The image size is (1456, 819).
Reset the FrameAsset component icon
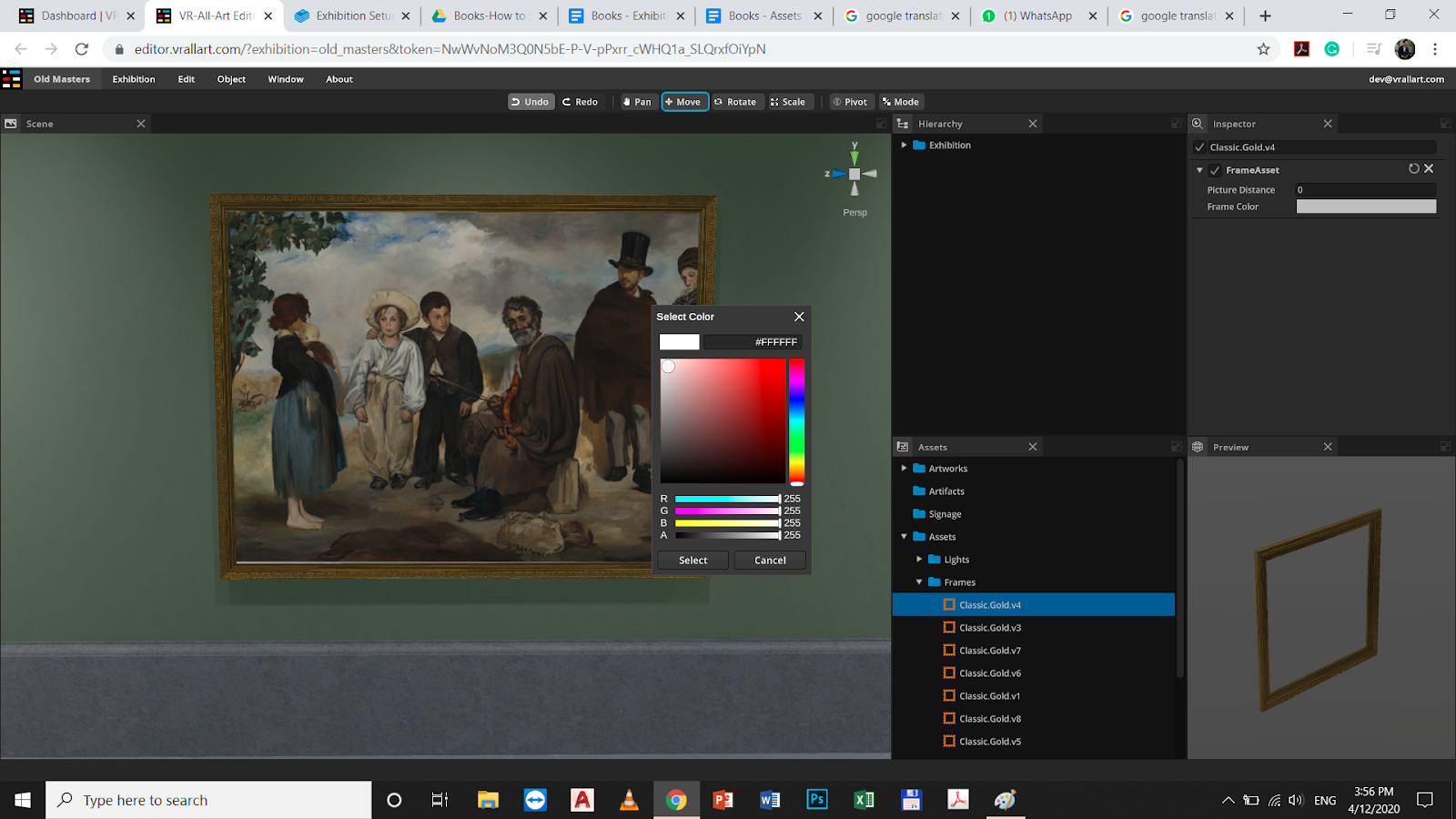tap(1413, 169)
